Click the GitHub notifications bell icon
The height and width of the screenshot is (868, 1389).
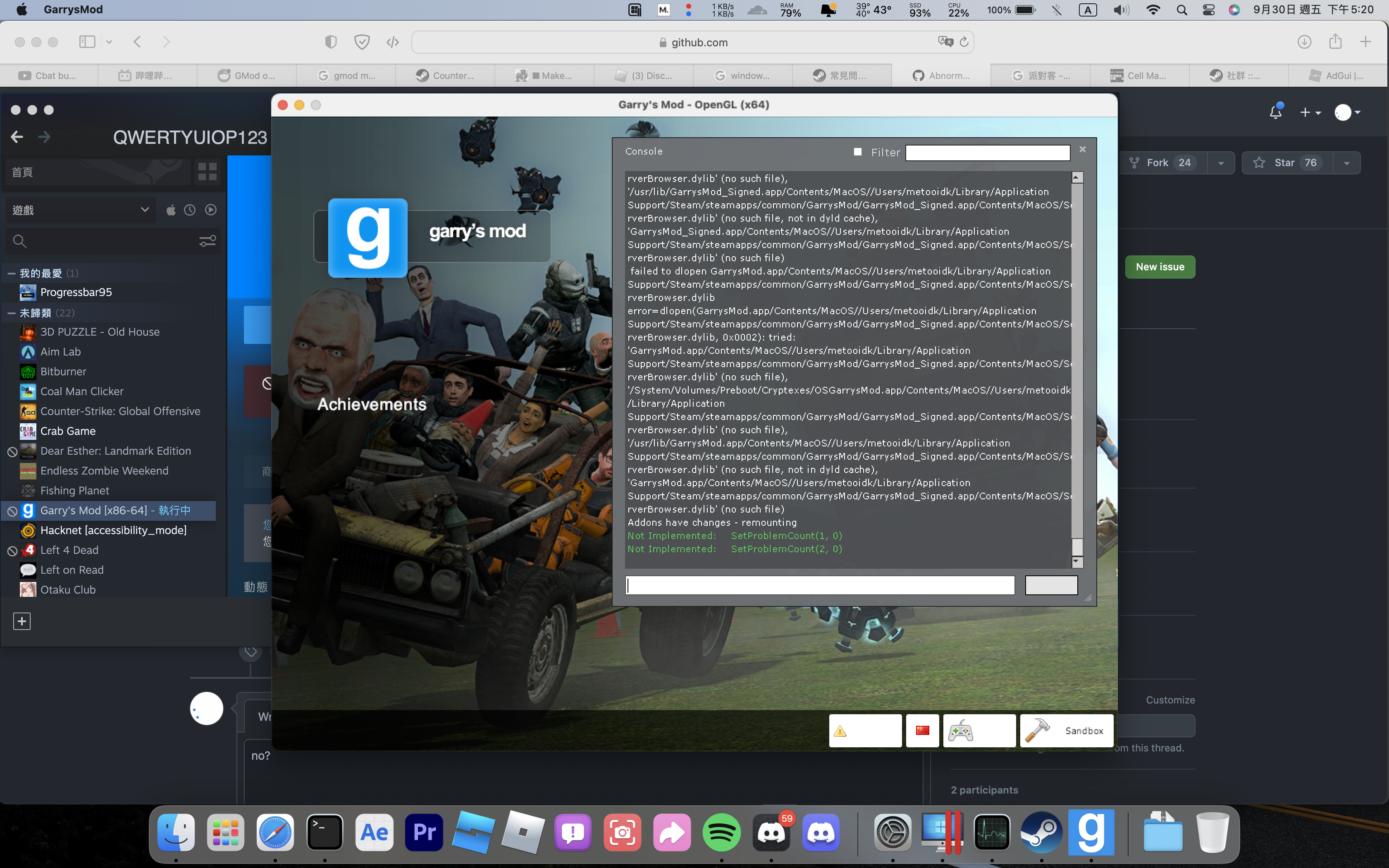pos(1275,112)
